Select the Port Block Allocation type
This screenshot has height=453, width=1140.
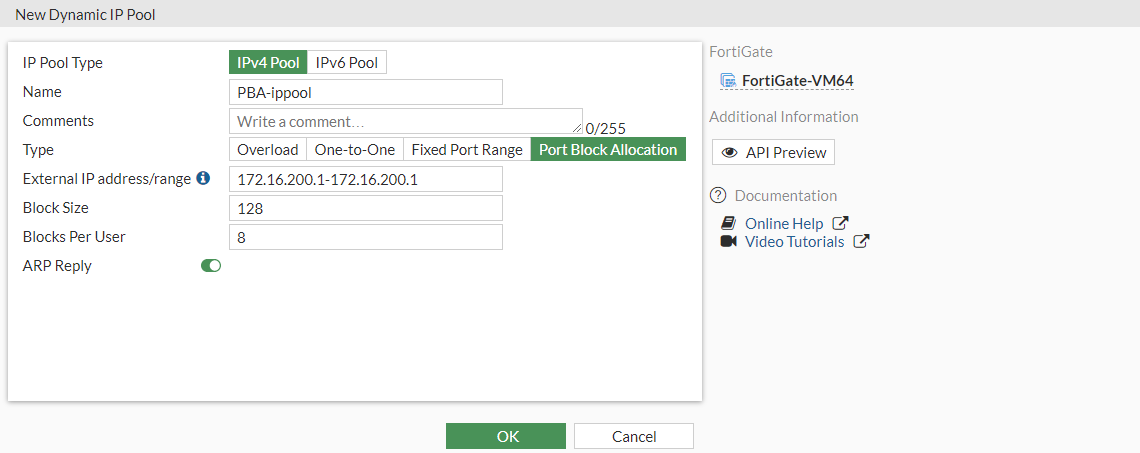coord(608,150)
